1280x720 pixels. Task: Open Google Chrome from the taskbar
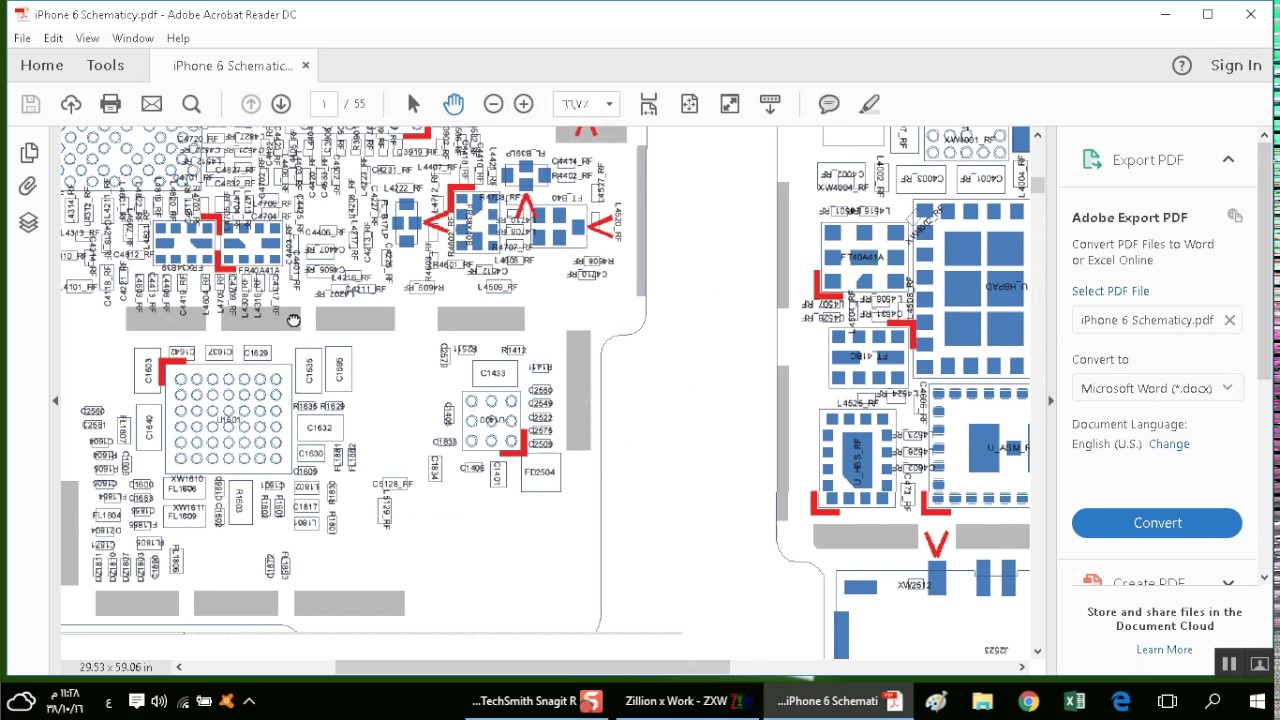1028,701
